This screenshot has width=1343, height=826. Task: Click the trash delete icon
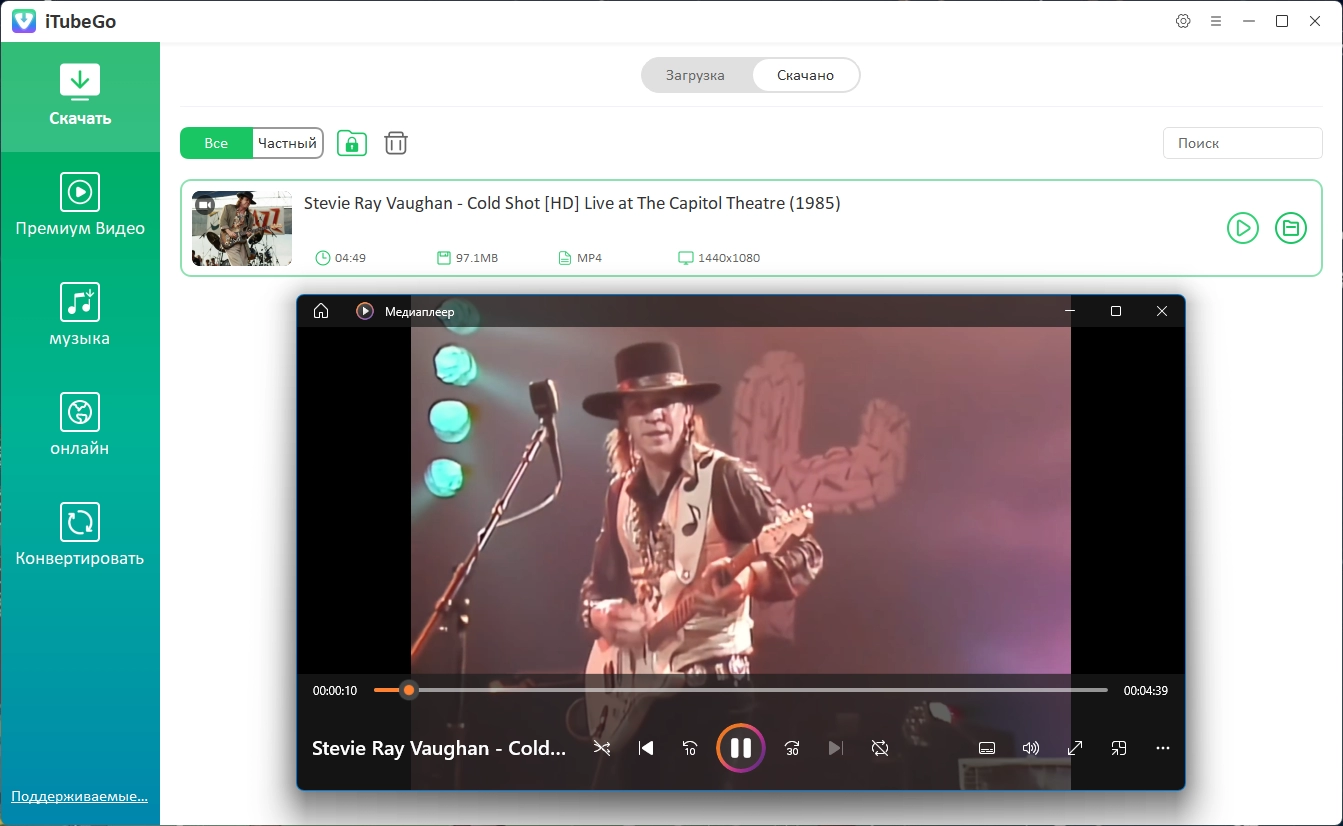point(396,143)
